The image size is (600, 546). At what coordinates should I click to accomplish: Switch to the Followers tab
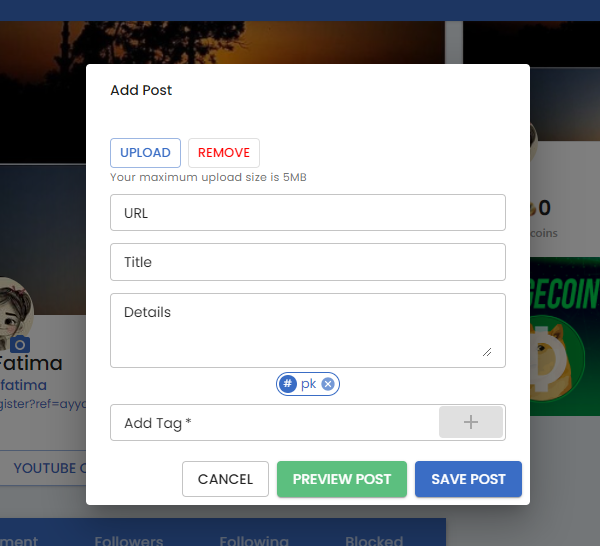[129, 541]
